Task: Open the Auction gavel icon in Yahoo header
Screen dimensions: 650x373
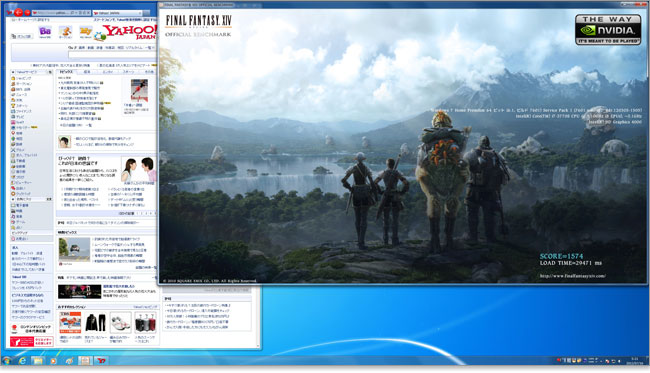Action: [65, 31]
